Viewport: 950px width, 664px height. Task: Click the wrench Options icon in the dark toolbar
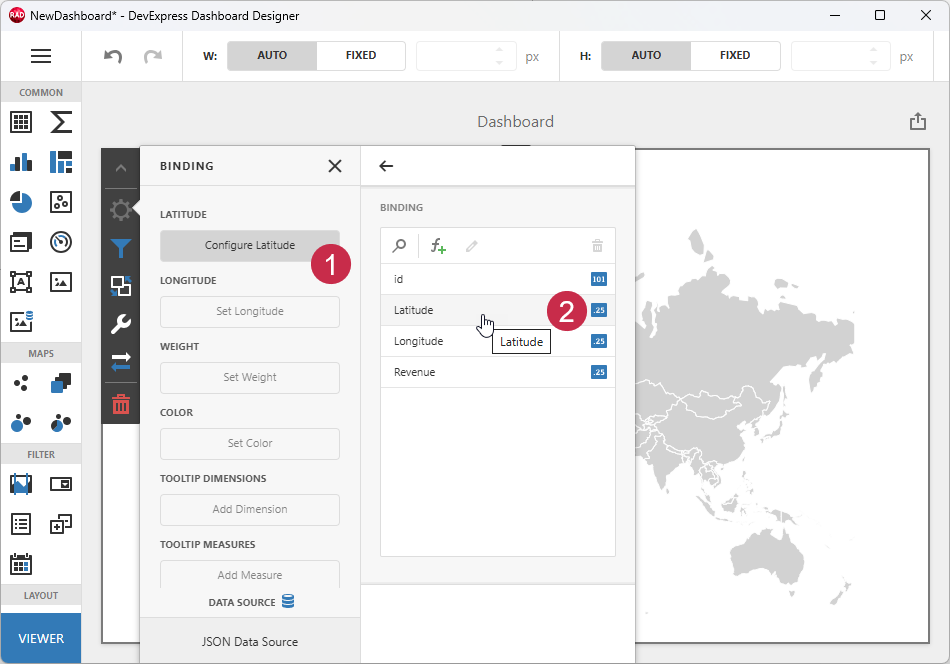pos(121,324)
